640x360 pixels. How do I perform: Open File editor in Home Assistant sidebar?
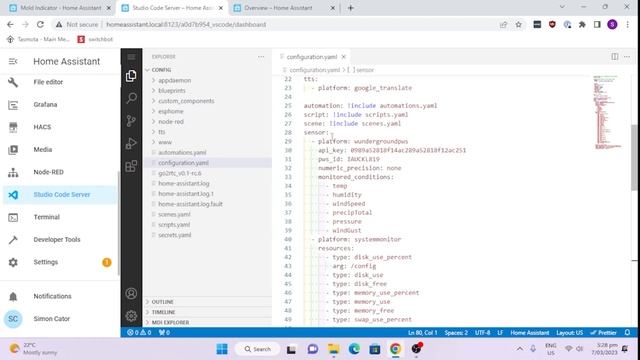coord(60,82)
